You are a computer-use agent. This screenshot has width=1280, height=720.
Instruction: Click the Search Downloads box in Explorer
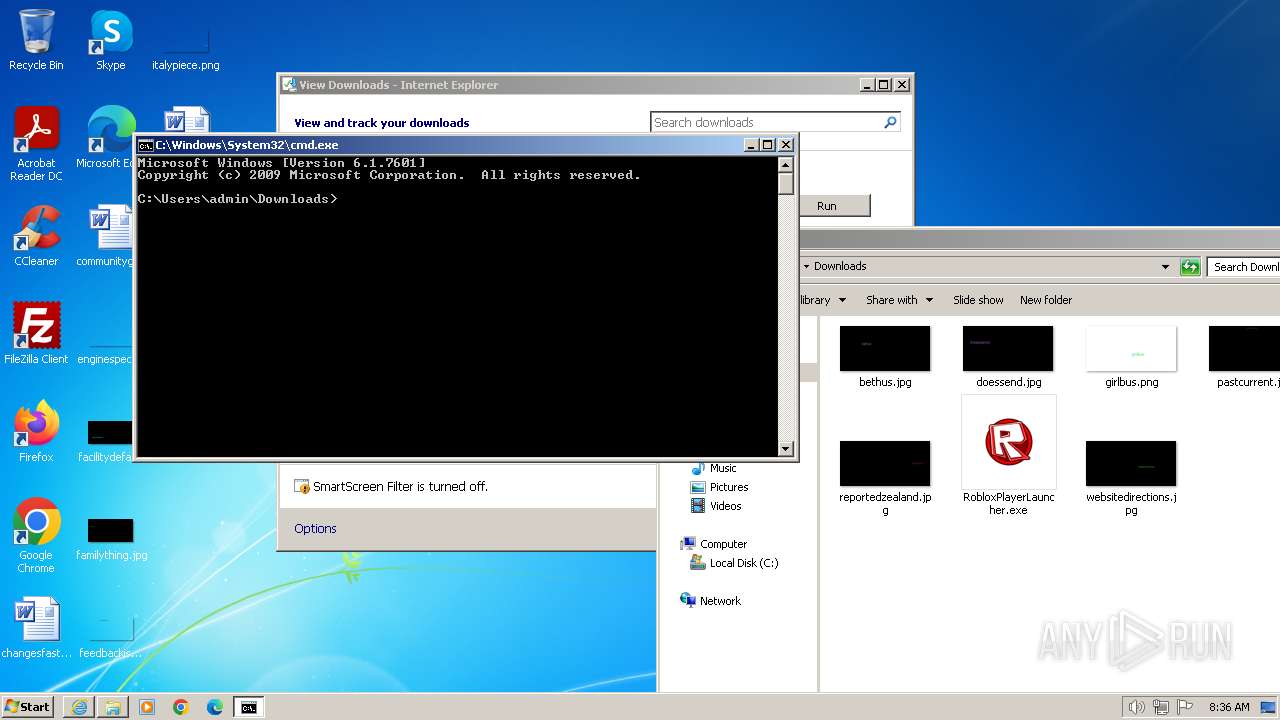(x=1244, y=267)
